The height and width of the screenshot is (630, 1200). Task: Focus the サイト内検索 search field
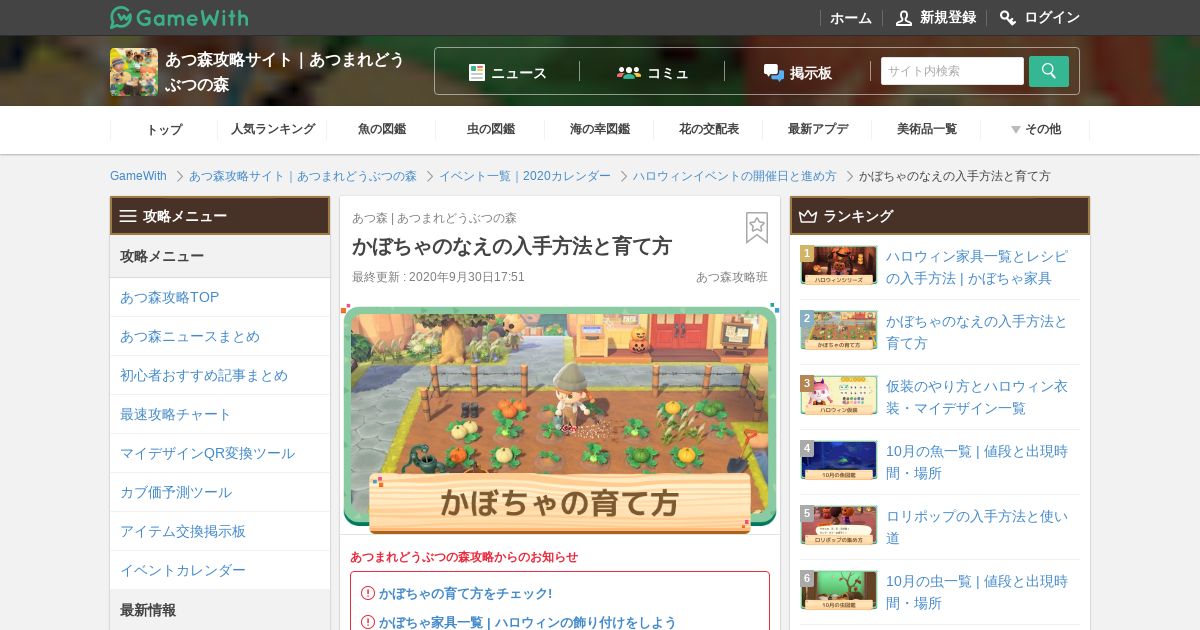pos(952,71)
